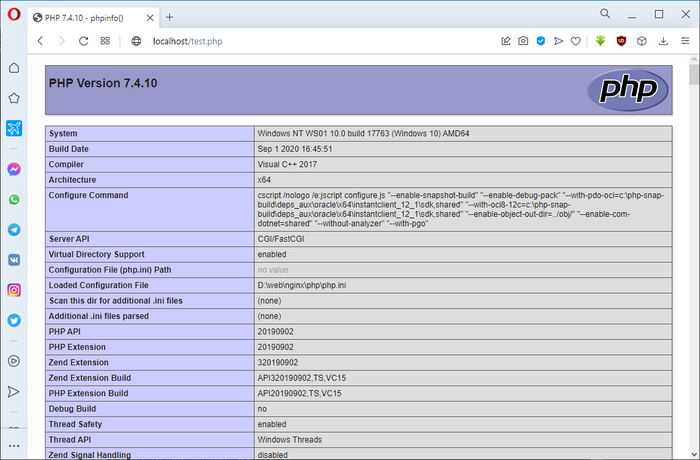This screenshot has height=460, width=700.
Task: Open Messenger from the Opera sidebar
Action: pos(14,170)
